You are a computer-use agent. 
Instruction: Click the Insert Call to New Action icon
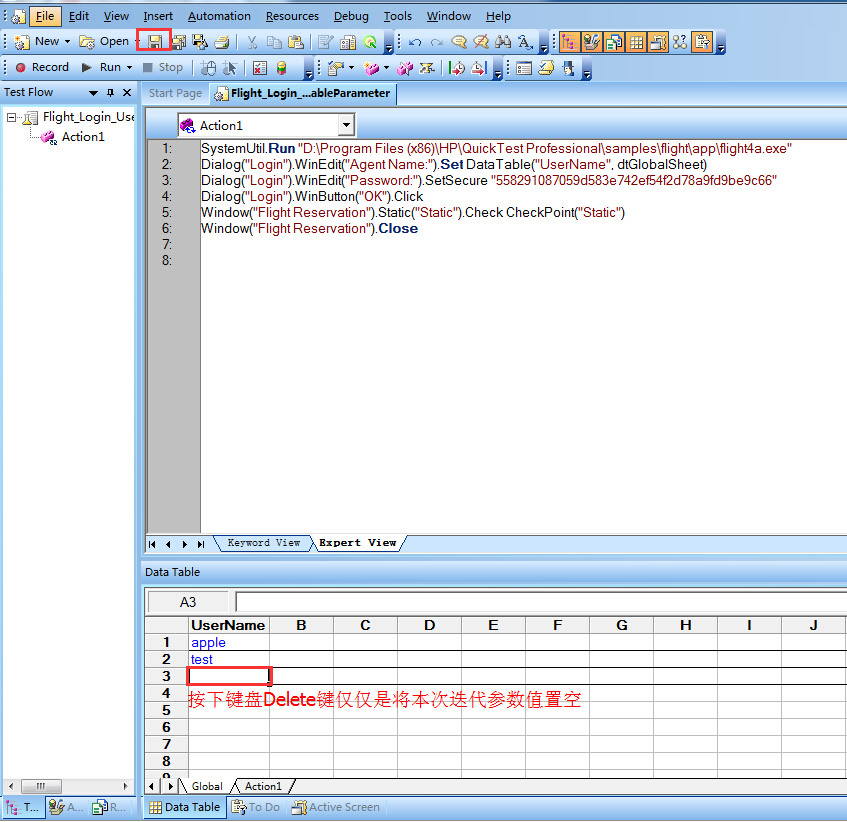point(371,68)
